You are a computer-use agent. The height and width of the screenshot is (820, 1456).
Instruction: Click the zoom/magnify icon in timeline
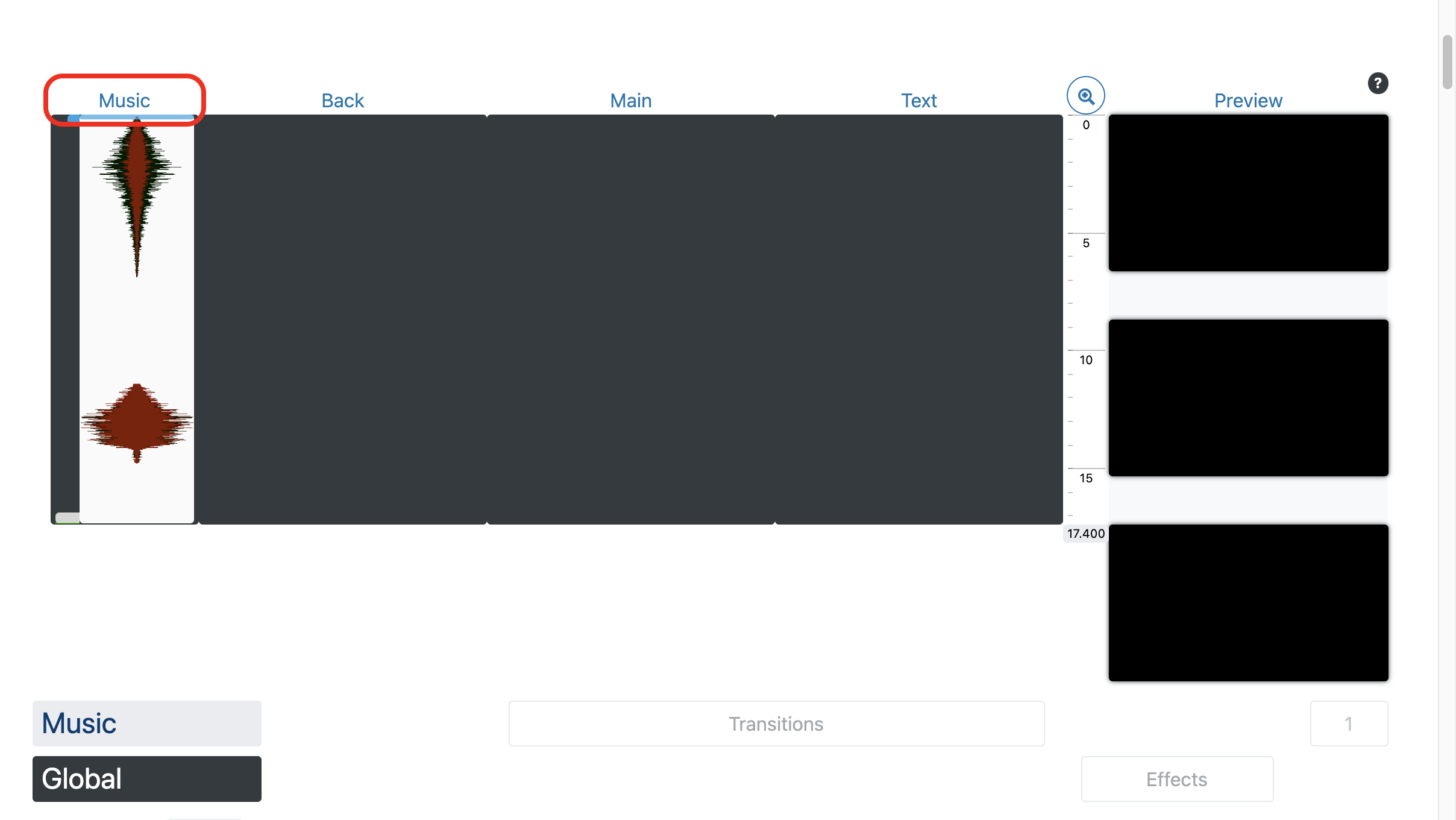coord(1087,95)
